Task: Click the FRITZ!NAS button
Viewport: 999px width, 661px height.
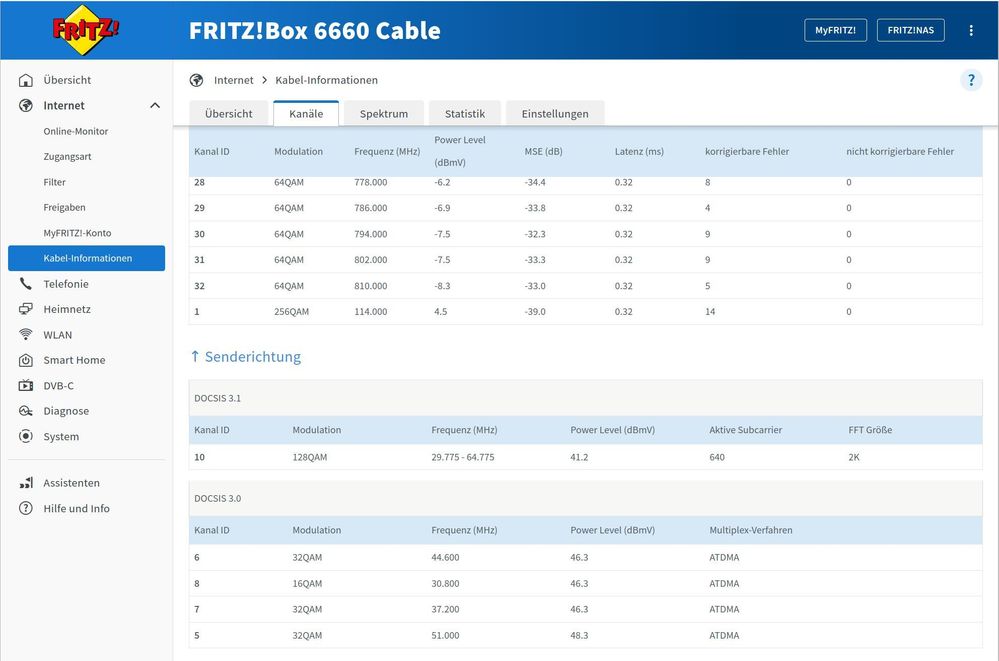Action: pyautogui.click(x=910, y=30)
